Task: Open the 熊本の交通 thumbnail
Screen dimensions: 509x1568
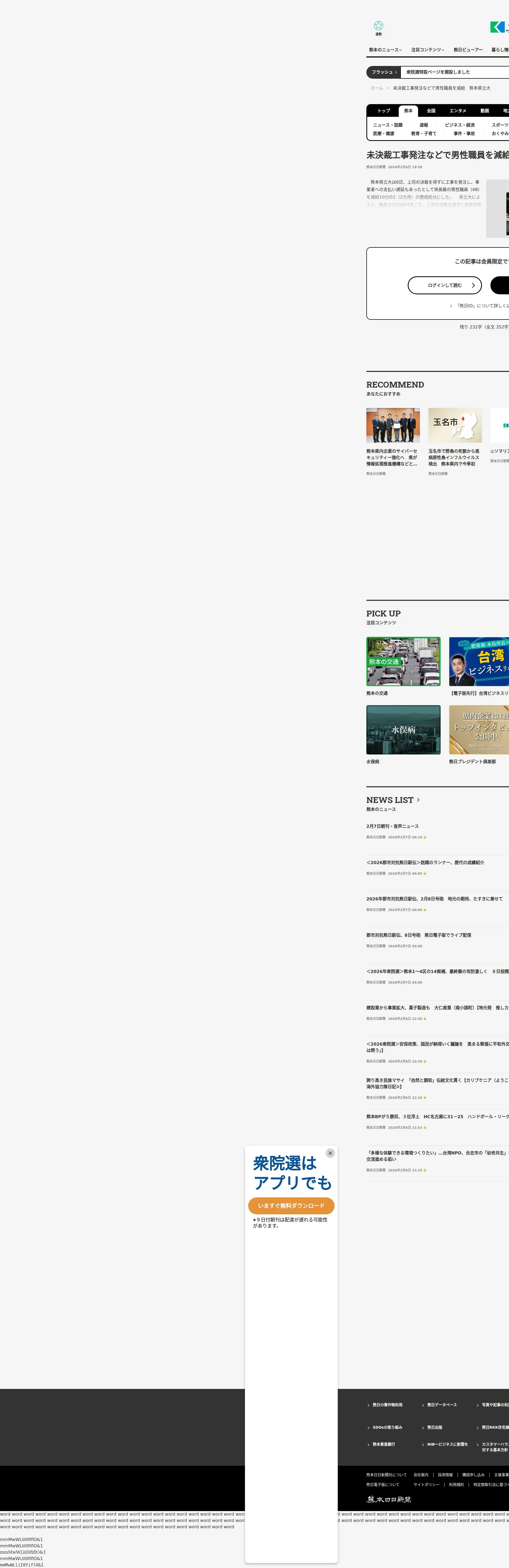Action: [x=403, y=662]
